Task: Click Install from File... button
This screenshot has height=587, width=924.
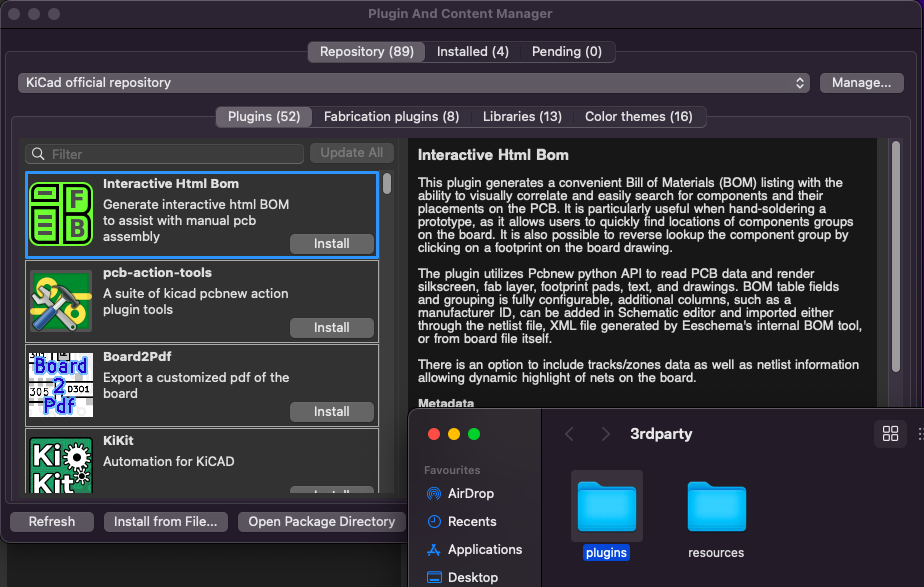Action: (166, 522)
